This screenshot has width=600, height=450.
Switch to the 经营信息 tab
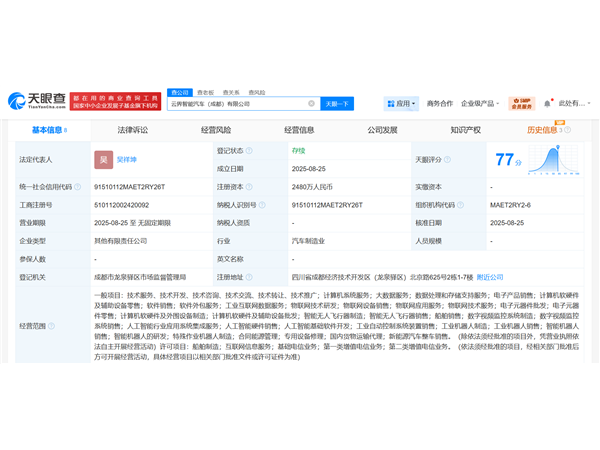click(299, 130)
